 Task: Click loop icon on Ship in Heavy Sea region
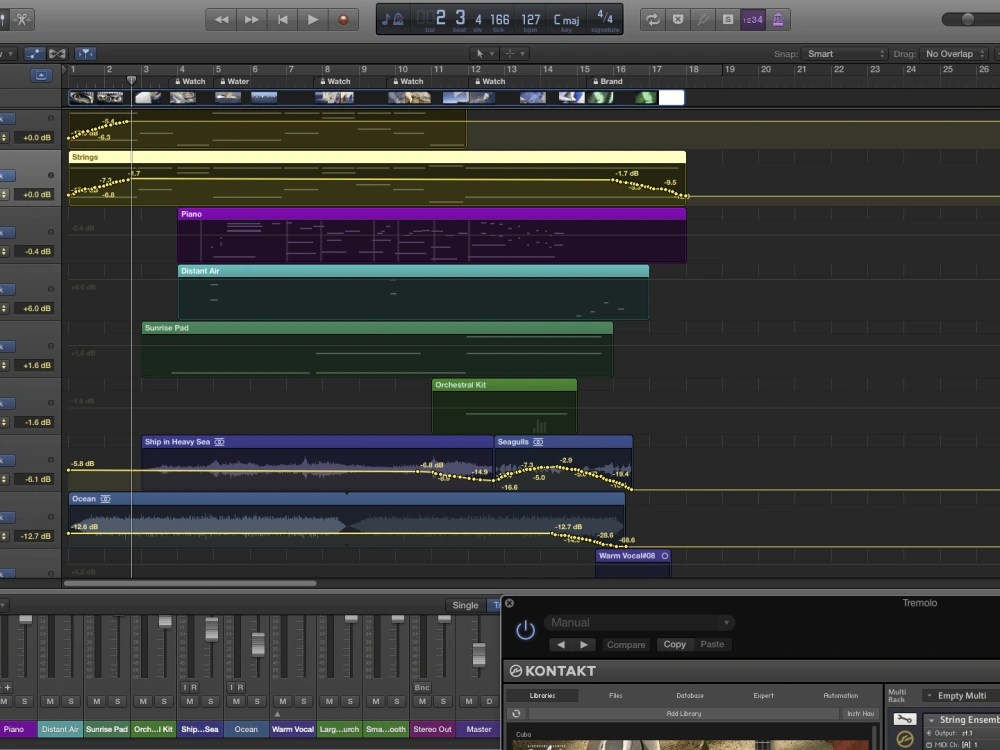(219, 442)
